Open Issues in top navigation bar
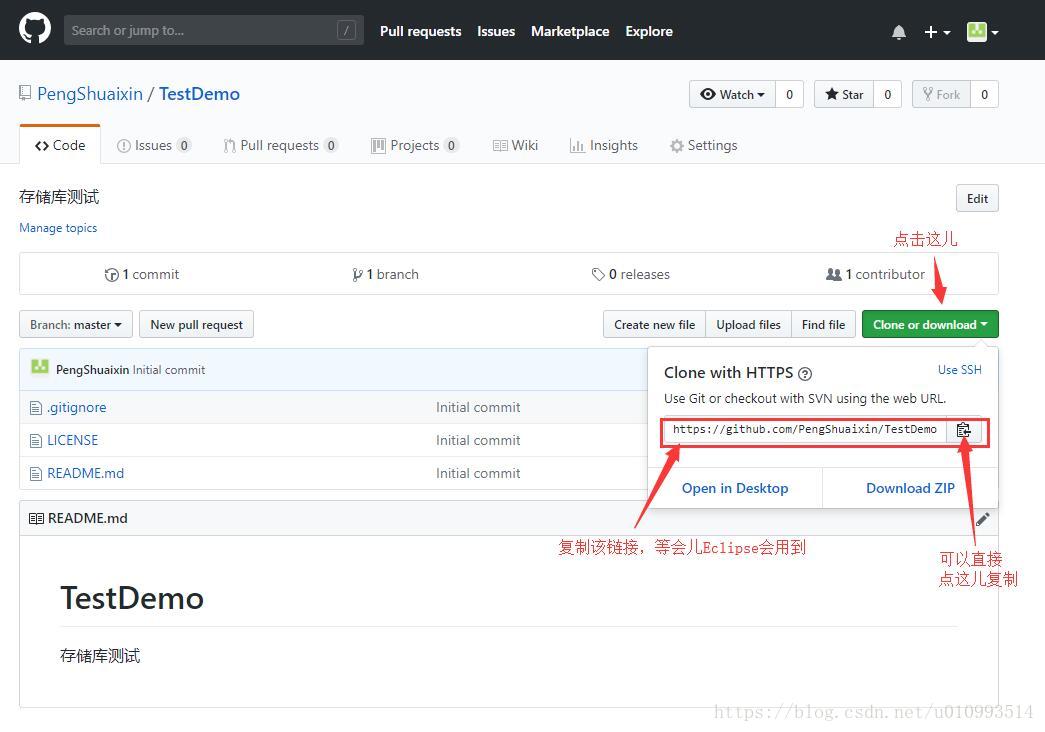The height and width of the screenshot is (732, 1045). click(496, 31)
